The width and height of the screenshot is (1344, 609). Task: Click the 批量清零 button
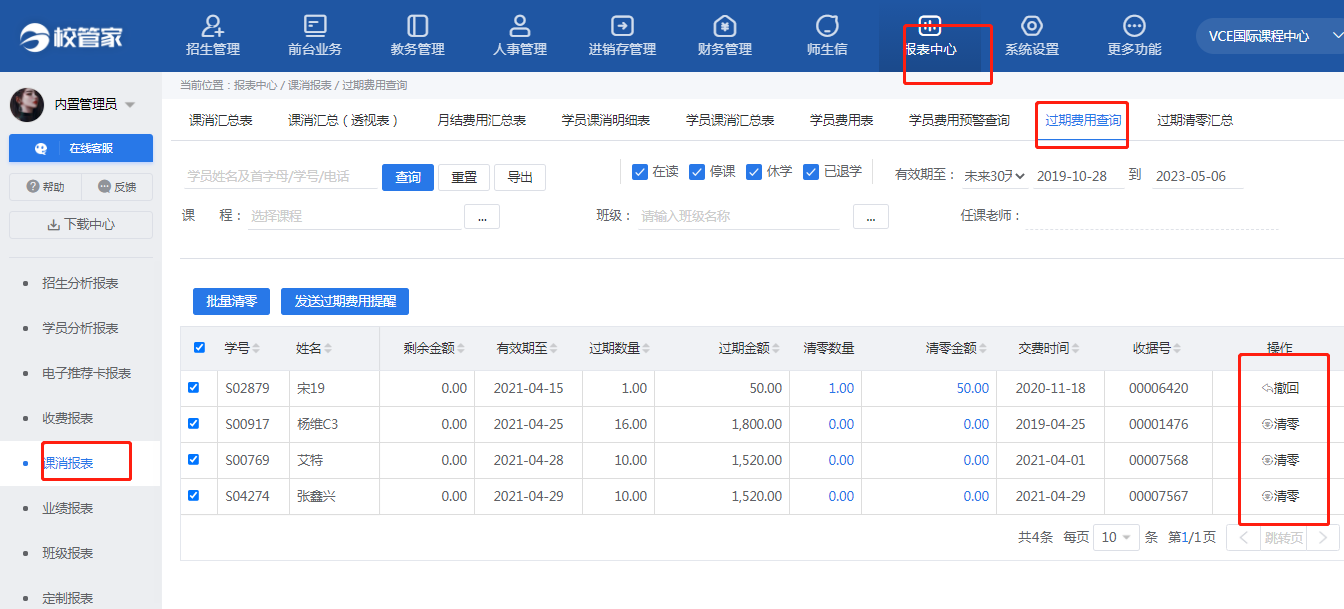(x=231, y=301)
